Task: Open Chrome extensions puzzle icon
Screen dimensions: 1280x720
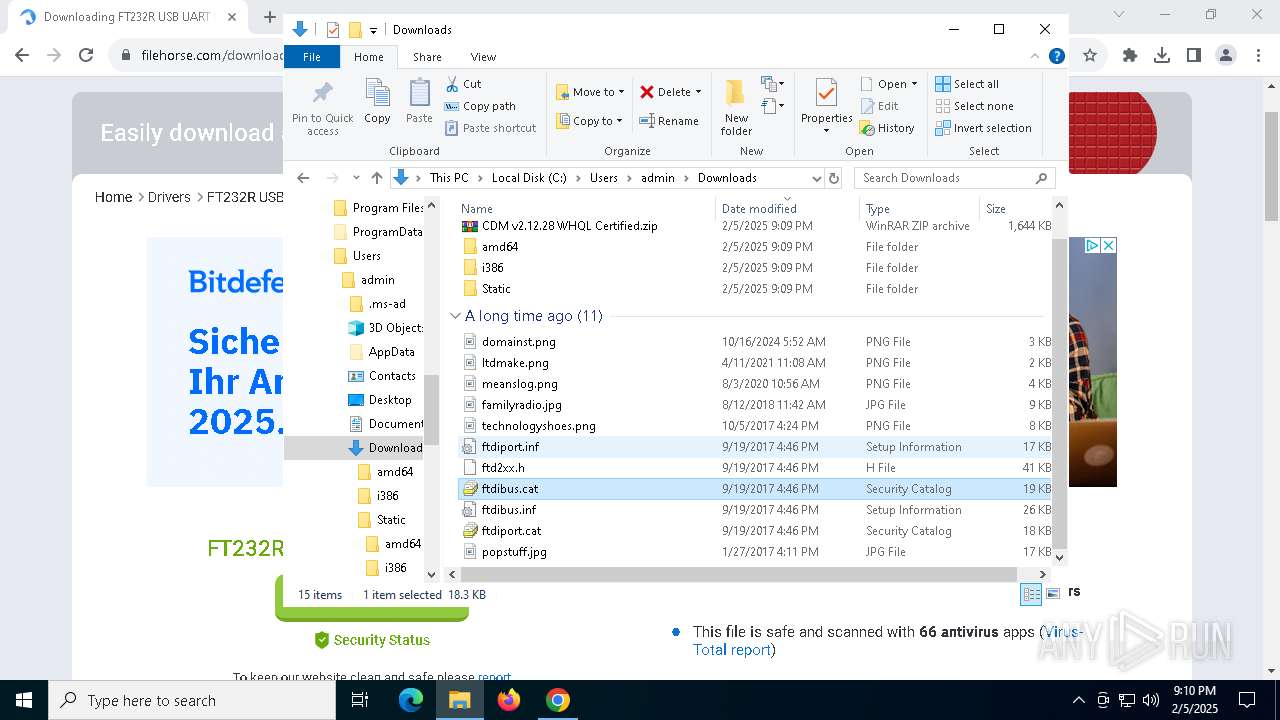Action: tap(1130, 56)
